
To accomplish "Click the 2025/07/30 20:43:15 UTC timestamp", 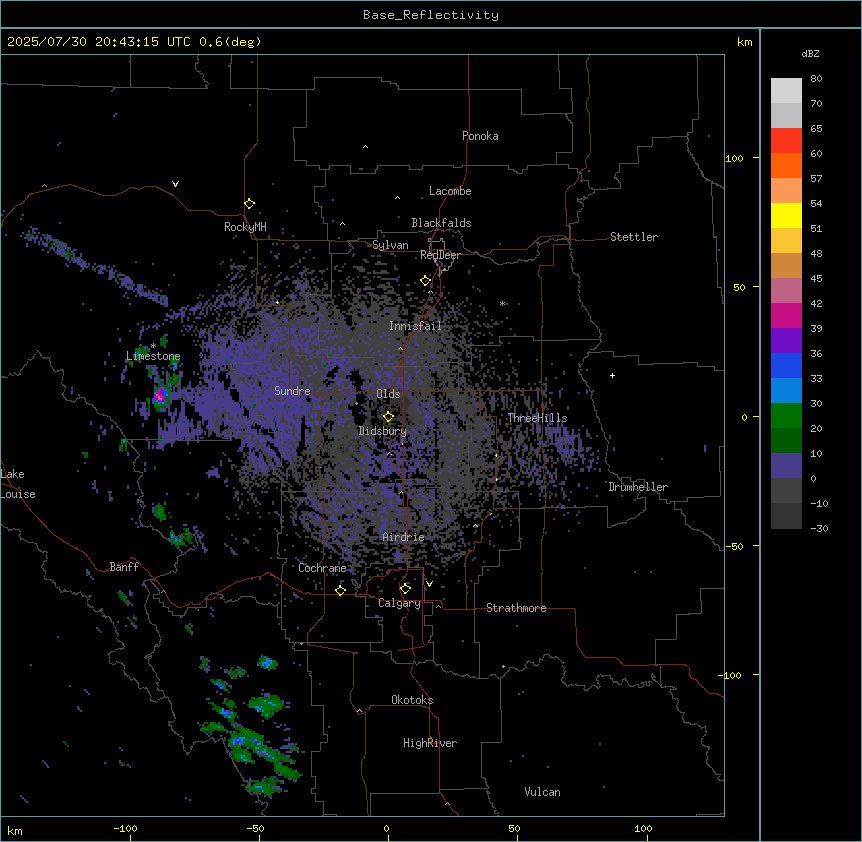I will coord(99,42).
